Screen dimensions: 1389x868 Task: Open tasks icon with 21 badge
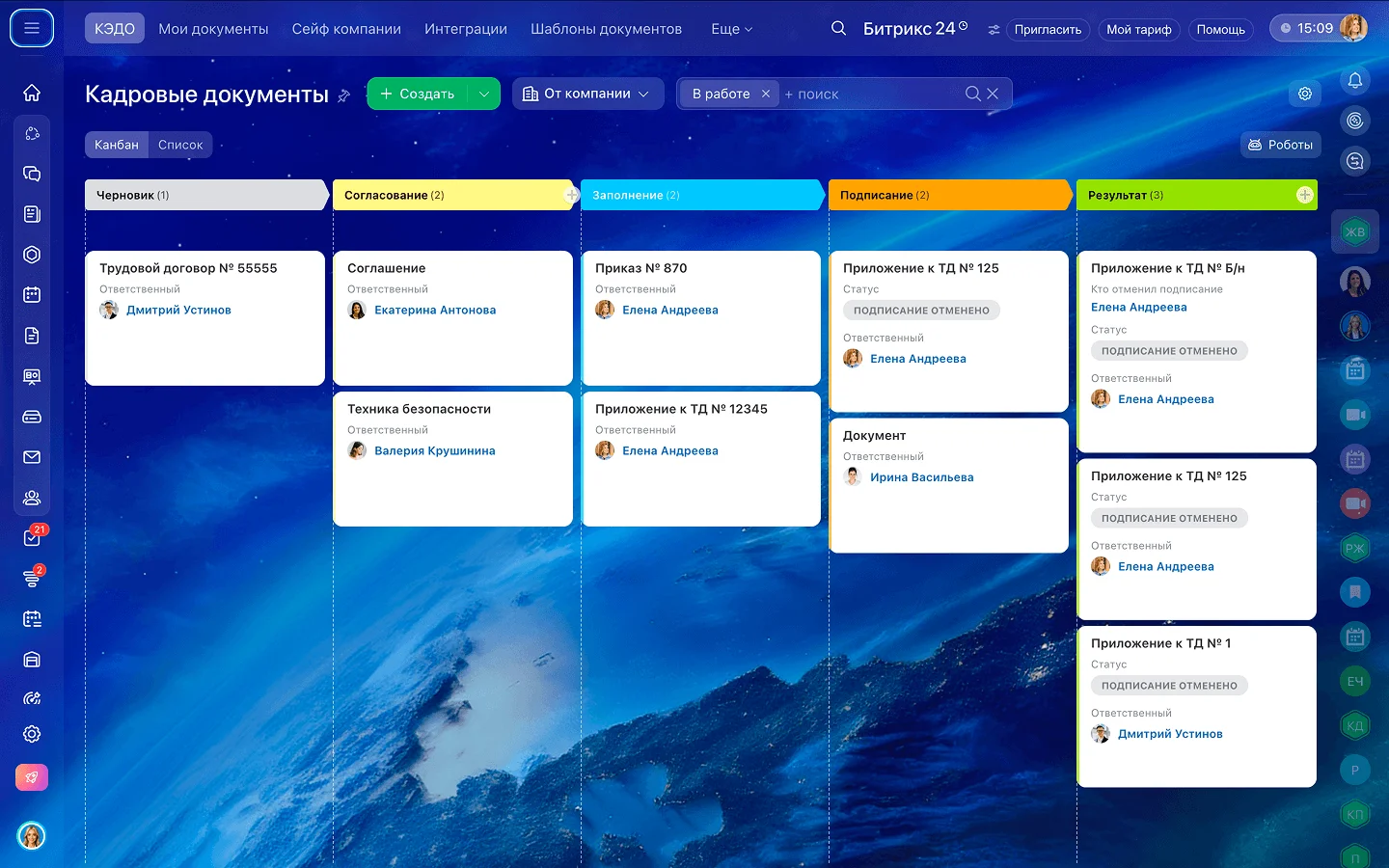(x=32, y=538)
